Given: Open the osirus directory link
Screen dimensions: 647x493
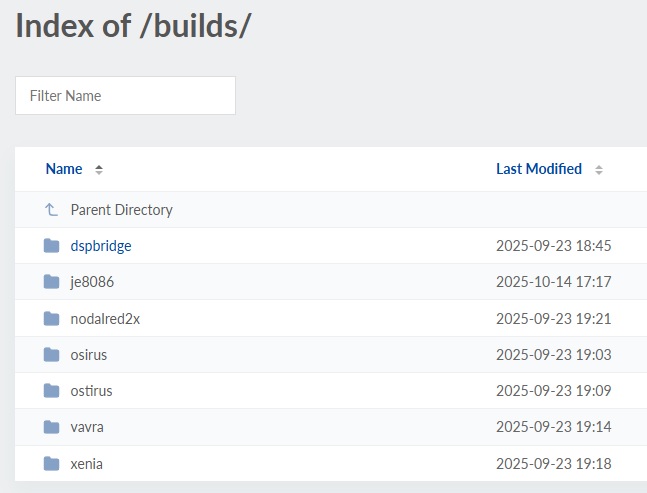Looking at the screenshot, I should 89,355.
